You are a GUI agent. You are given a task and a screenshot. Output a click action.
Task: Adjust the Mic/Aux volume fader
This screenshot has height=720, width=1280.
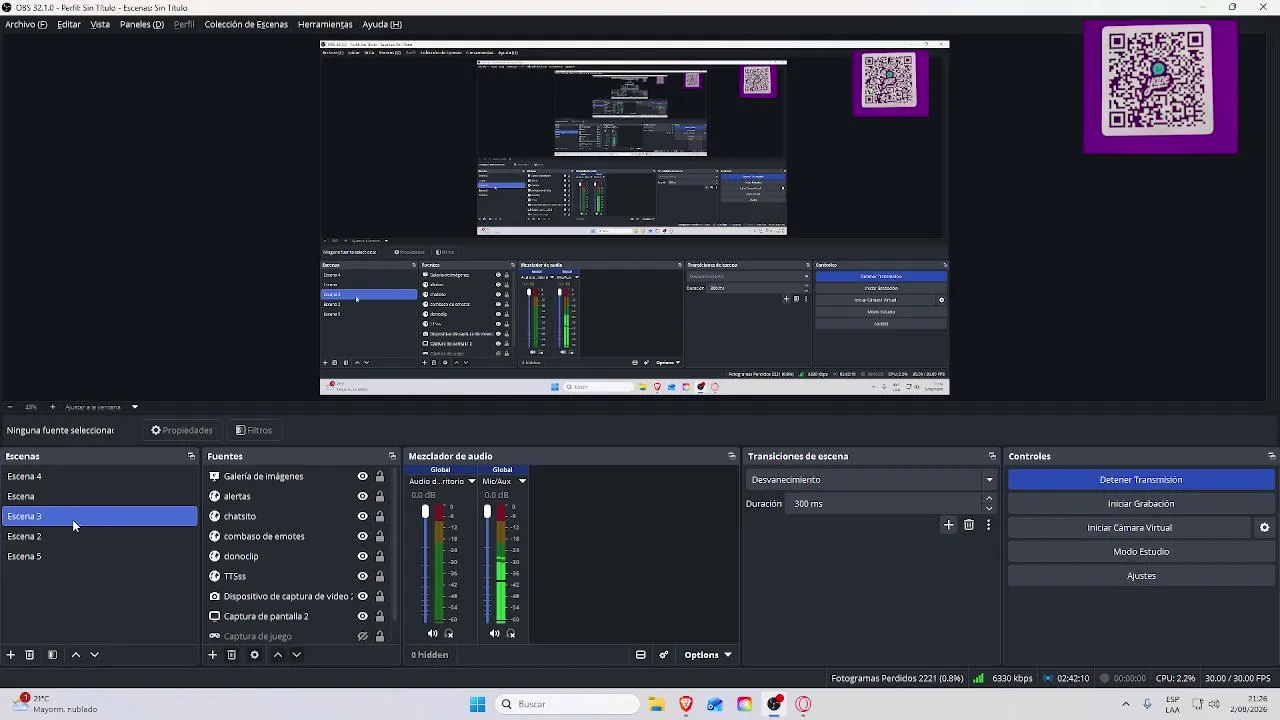click(x=487, y=512)
